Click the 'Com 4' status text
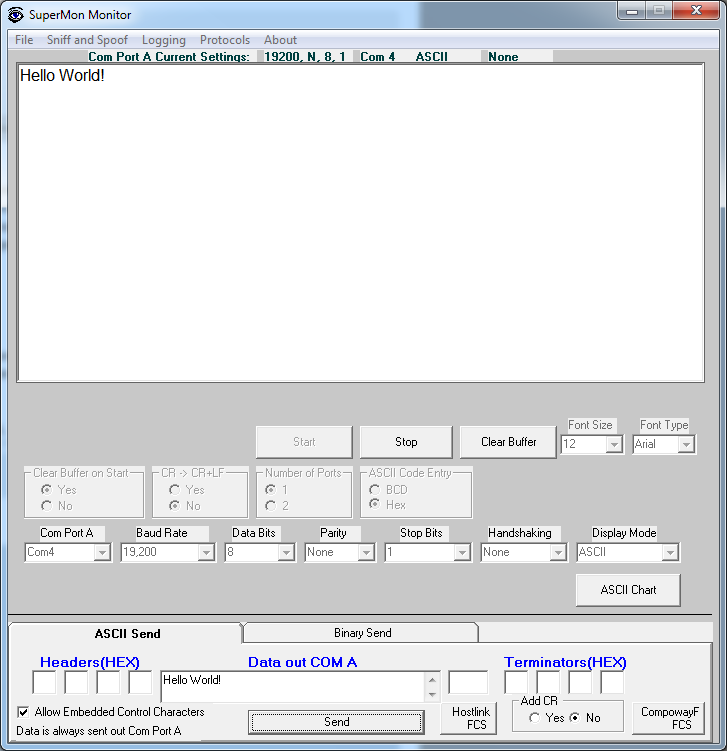Screen dimensions: 727x751 click(x=377, y=57)
